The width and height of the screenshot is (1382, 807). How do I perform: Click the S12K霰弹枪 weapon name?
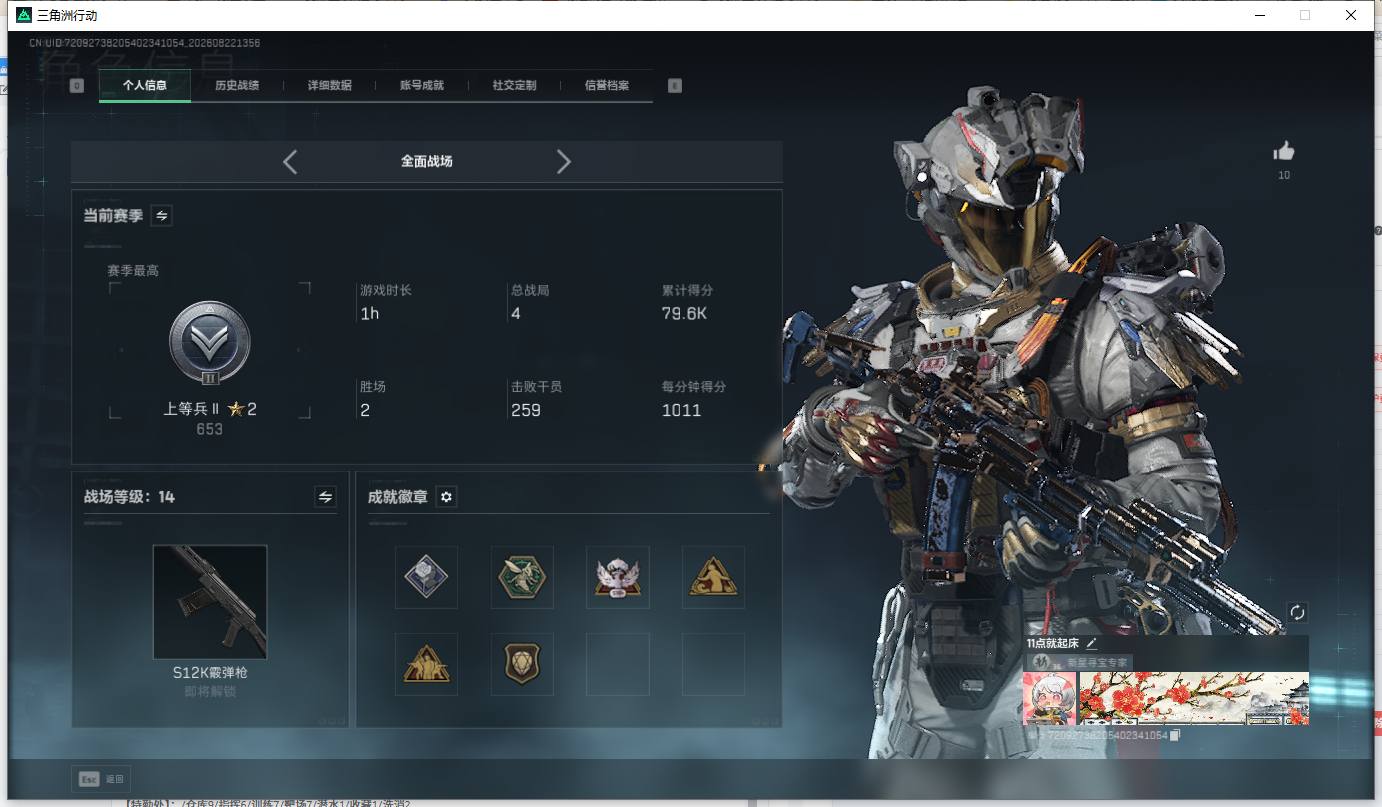point(210,673)
